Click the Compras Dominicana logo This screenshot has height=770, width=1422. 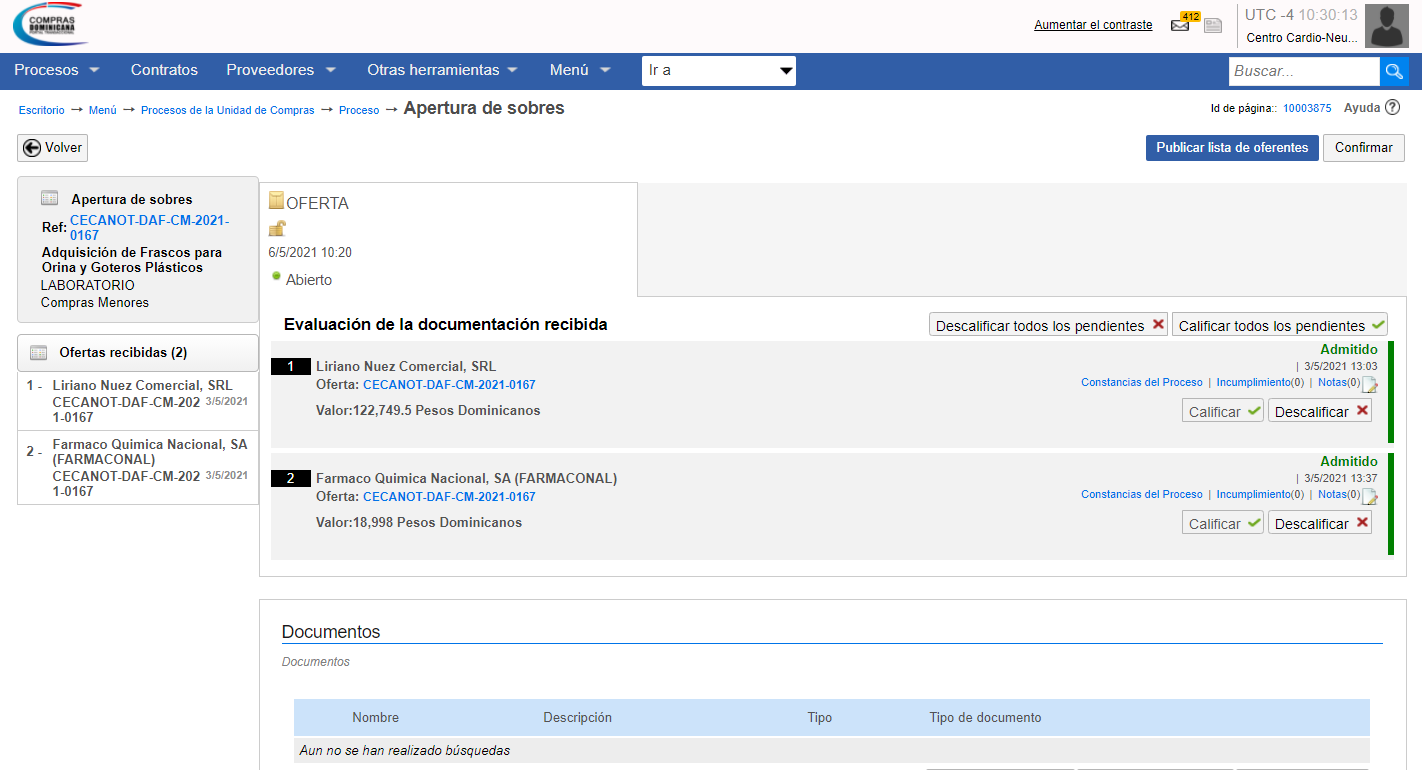pyautogui.click(x=51, y=25)
